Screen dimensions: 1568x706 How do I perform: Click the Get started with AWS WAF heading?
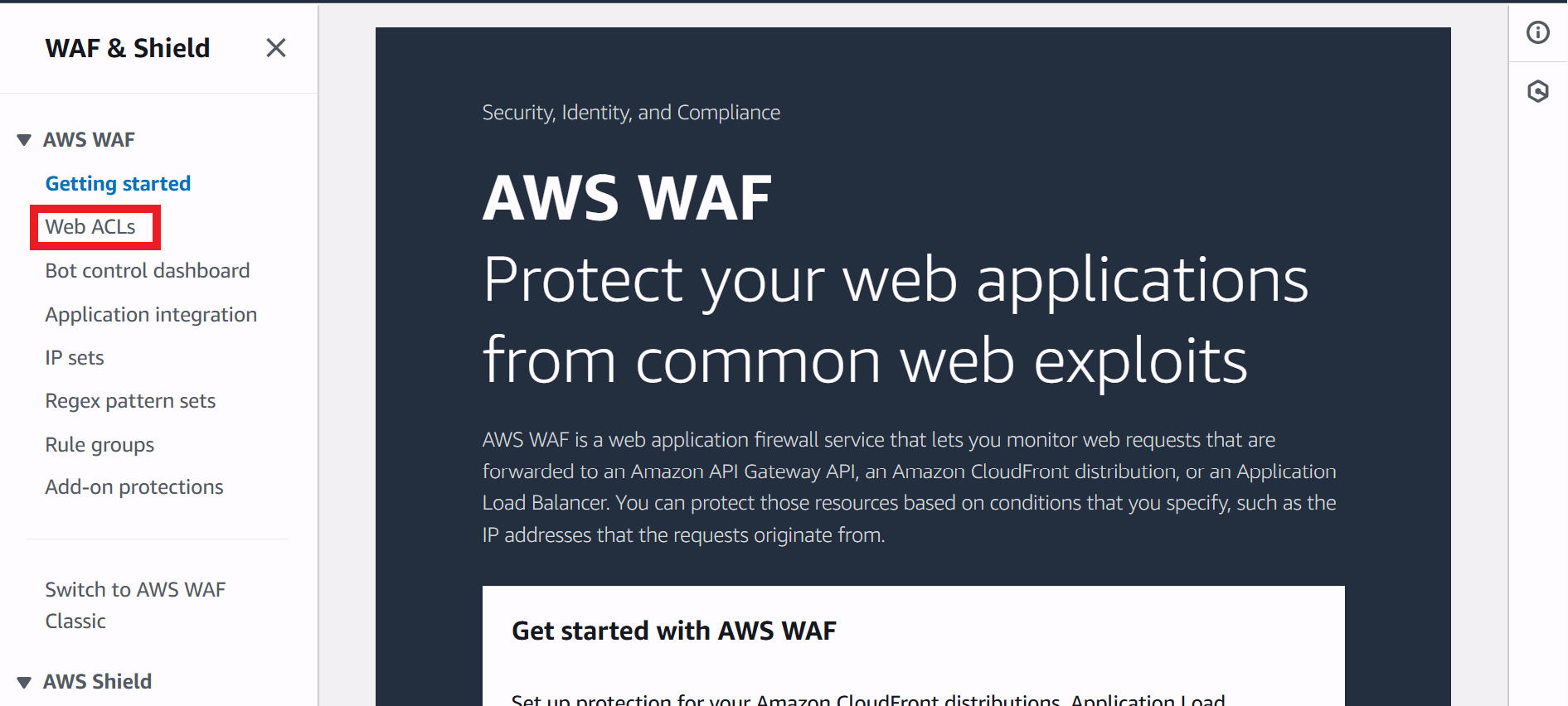[674, 631]
